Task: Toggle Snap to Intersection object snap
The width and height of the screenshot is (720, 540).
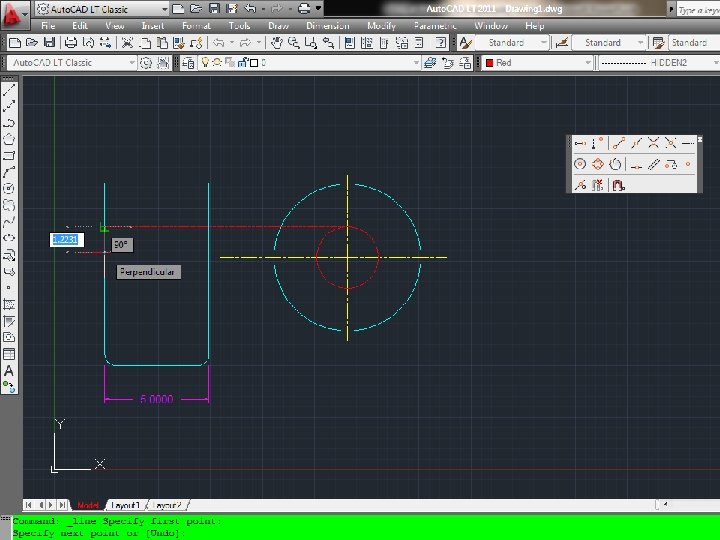Action: coord(653,144)
